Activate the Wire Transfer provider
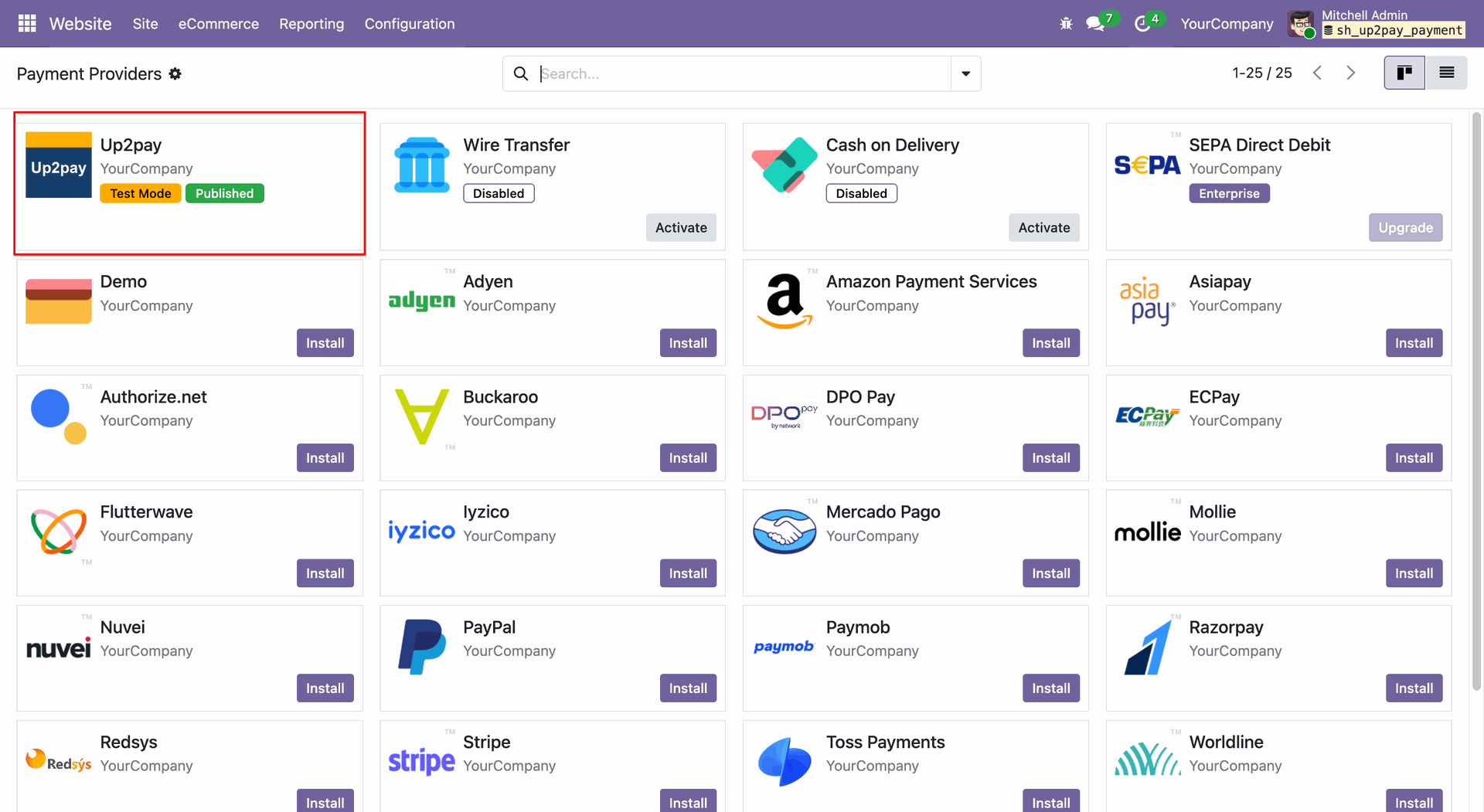This screenshot has width=1484, height=812. (x=681, y=227)
